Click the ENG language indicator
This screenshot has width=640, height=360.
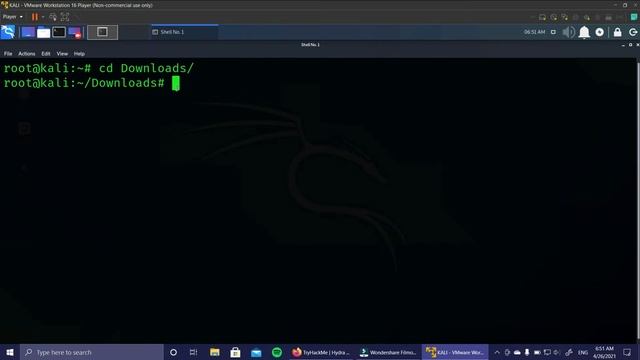[583, 352]
